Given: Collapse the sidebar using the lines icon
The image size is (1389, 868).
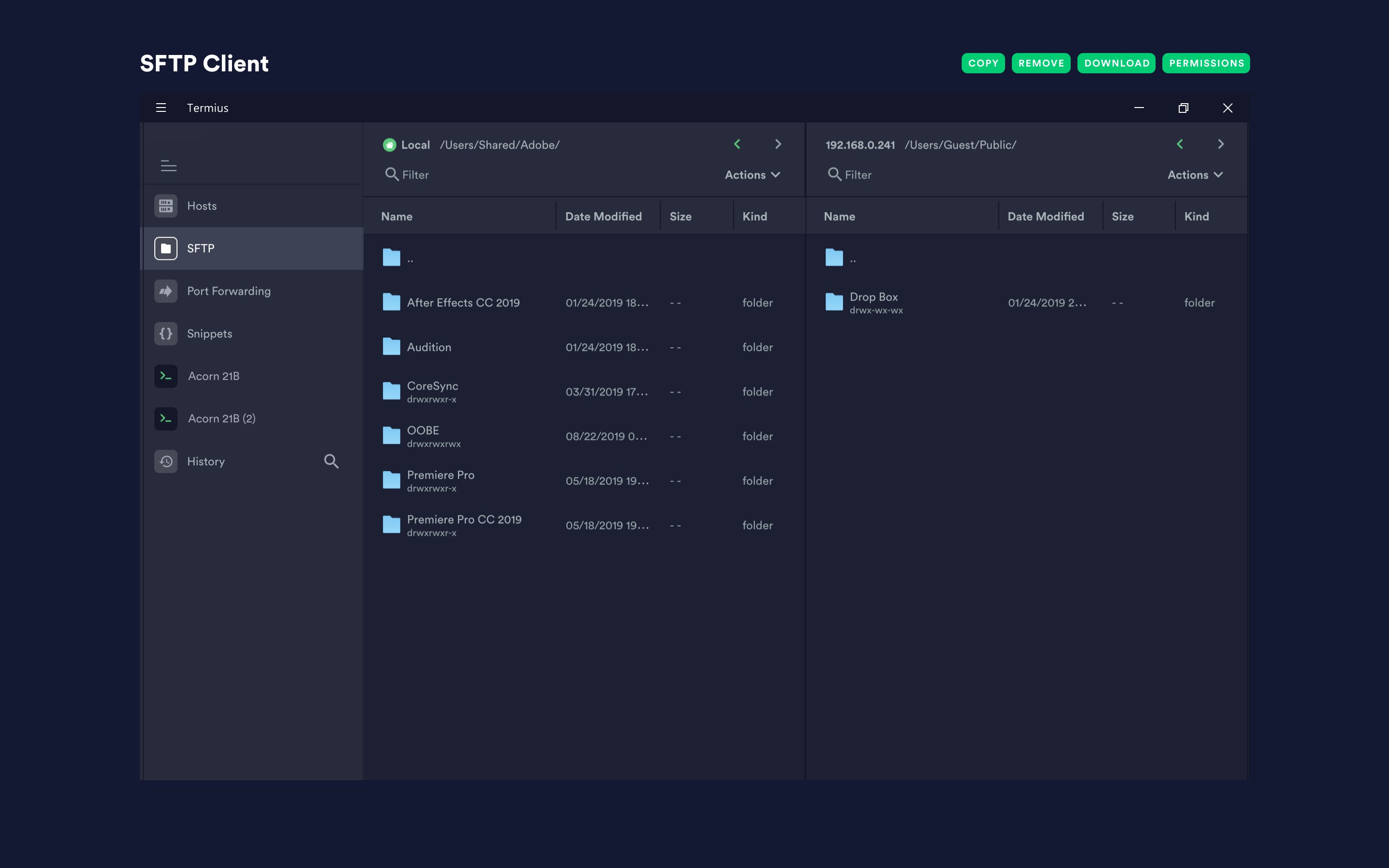Looking at the screenshot, I should pos(168,166).
